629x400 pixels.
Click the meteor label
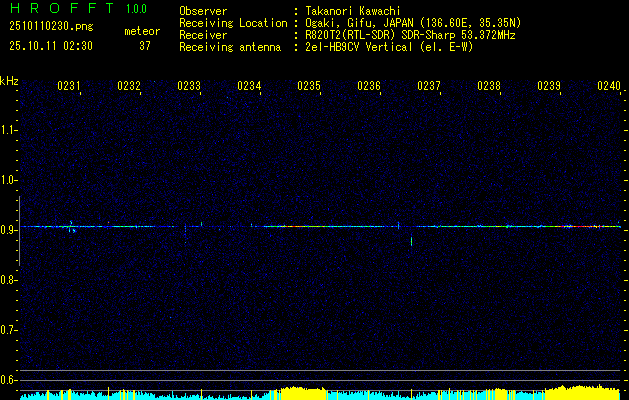[142, 31]
